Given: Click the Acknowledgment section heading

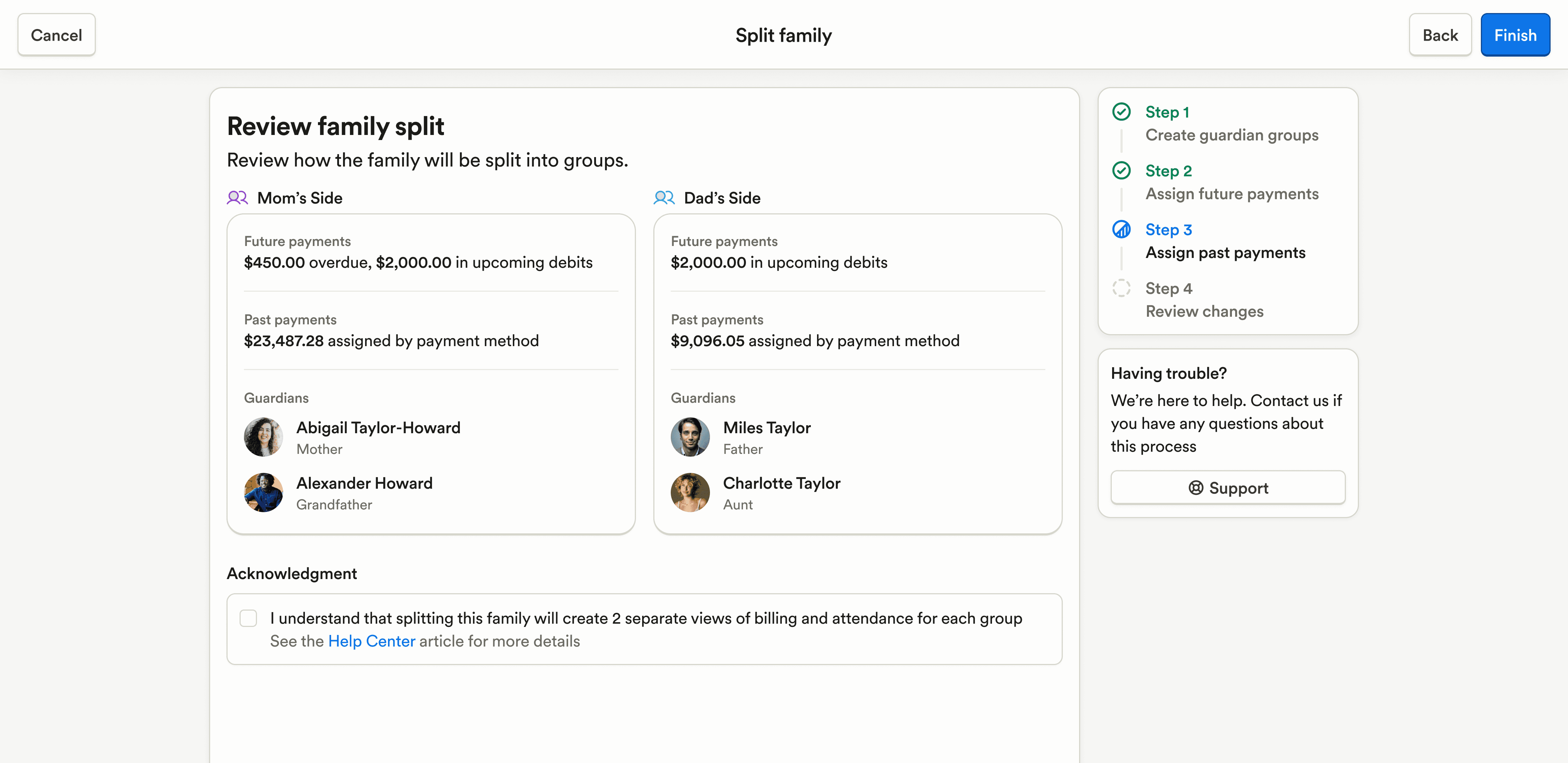Looking at the screenshot, I should pos(291,574).
